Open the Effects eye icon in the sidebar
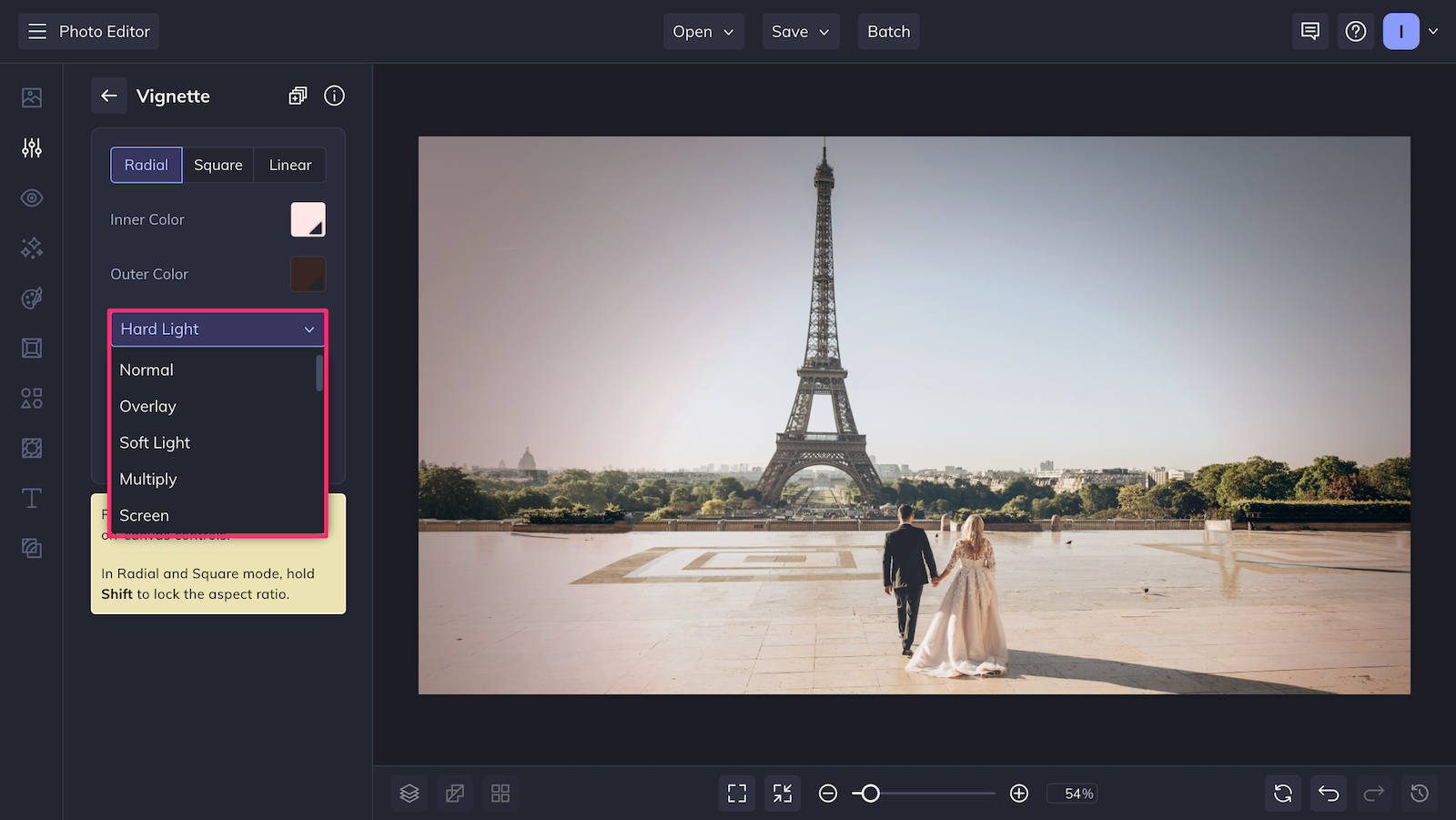 tap(31, 197)
